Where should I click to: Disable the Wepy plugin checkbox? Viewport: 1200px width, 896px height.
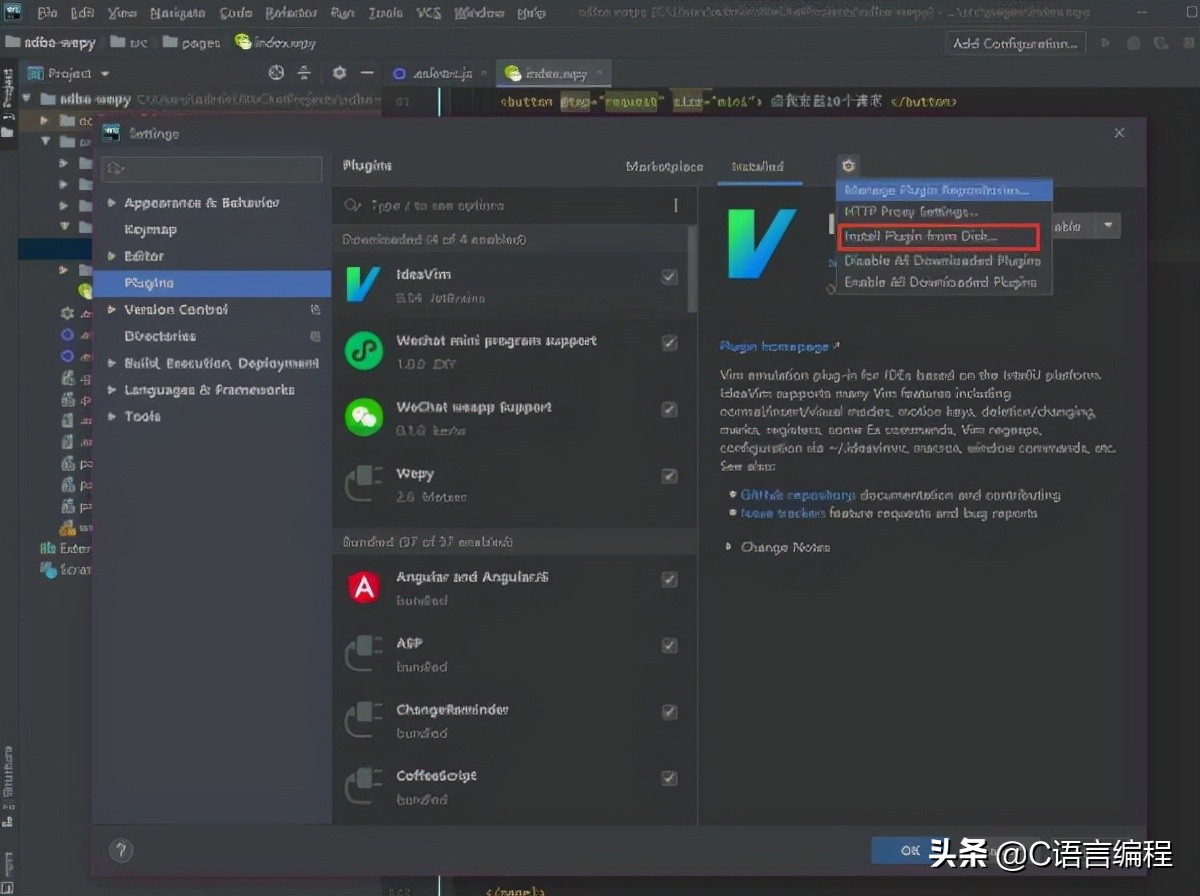click(669, 476)
